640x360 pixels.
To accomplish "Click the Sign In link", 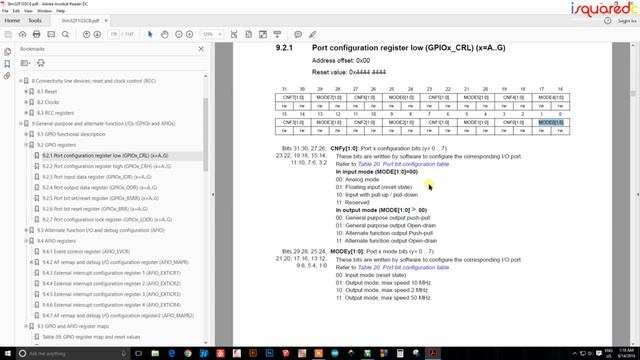I will tap(627, 21).
